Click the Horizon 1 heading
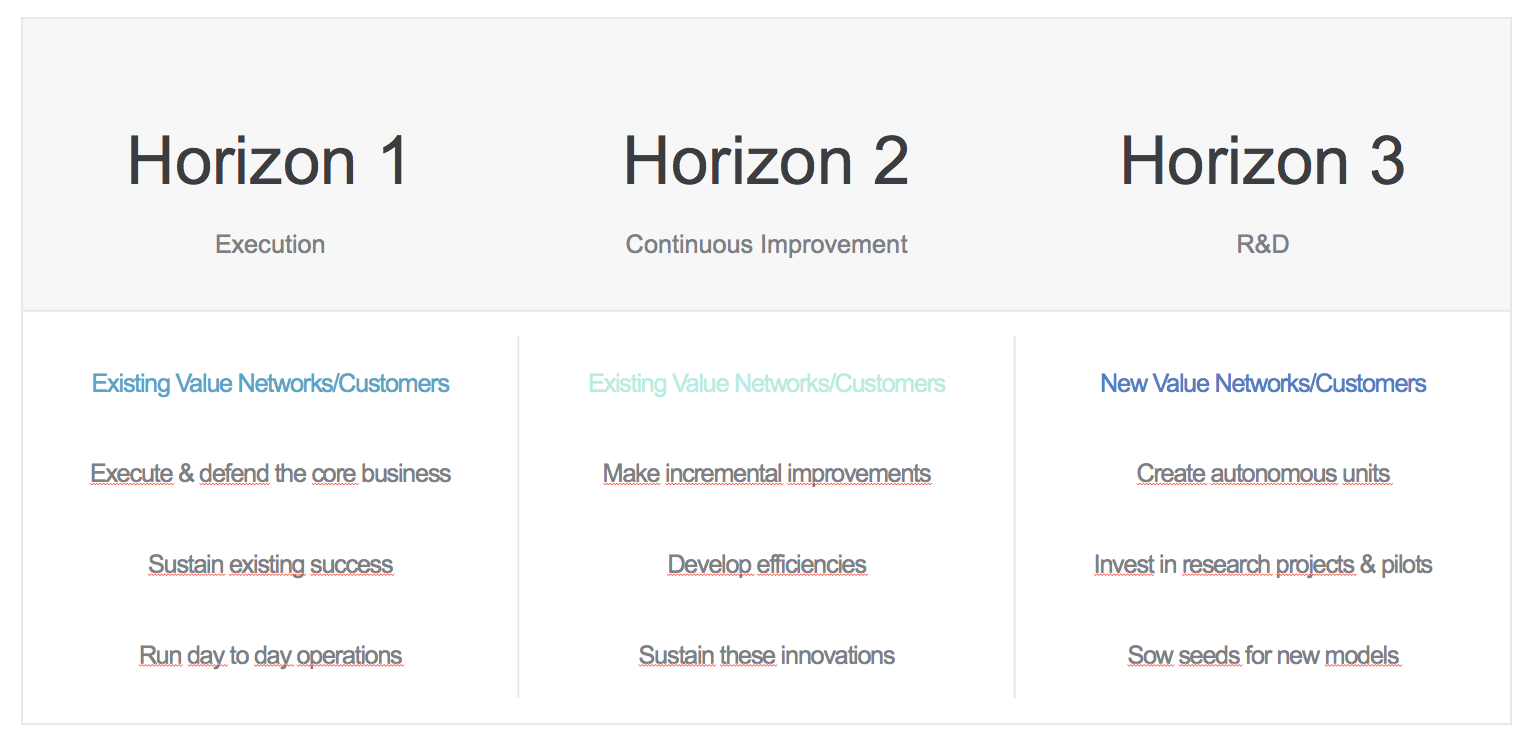This screenshot has width=1528, height=754. tap(269, 161)
